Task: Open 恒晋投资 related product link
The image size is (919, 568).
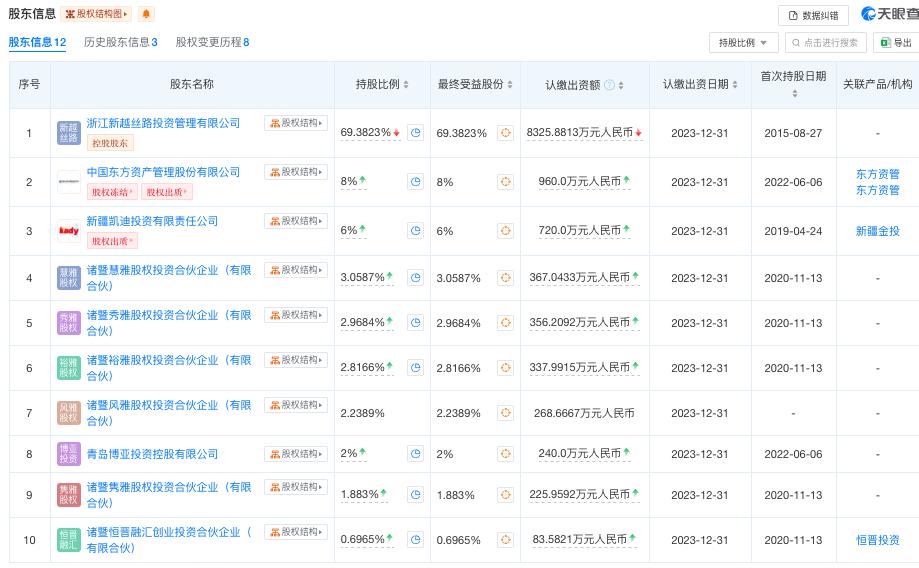Action: [877, 540]
